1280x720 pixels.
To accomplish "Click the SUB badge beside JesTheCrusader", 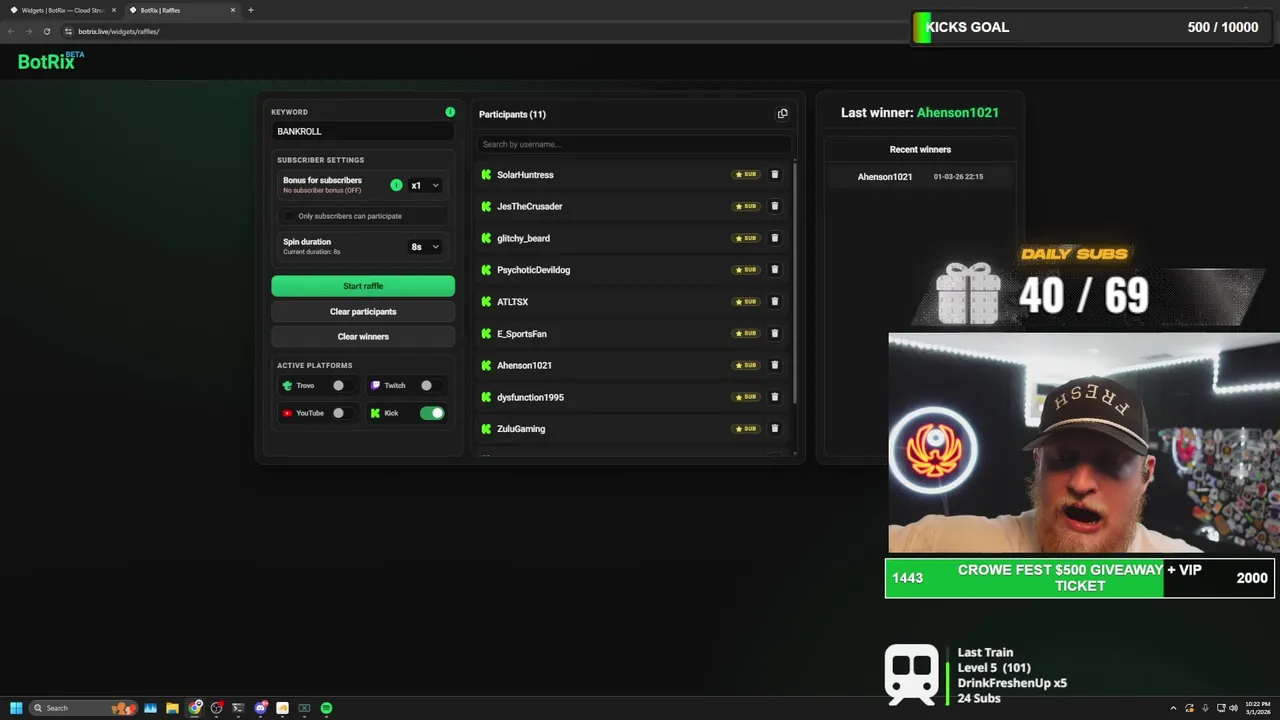I will click(x=746, y=206).
